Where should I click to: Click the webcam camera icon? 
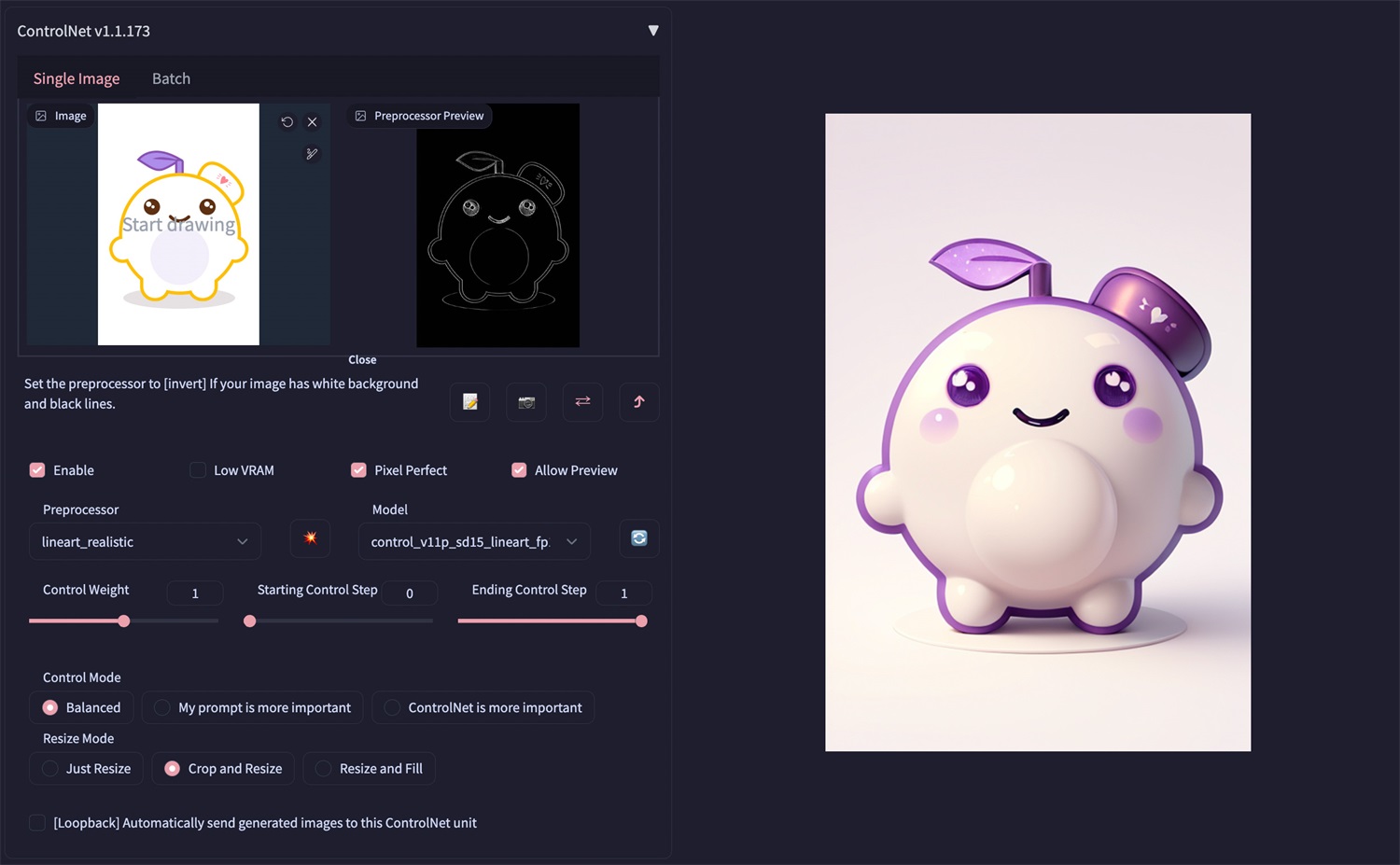pyautogui.click(x=526, y=402)
